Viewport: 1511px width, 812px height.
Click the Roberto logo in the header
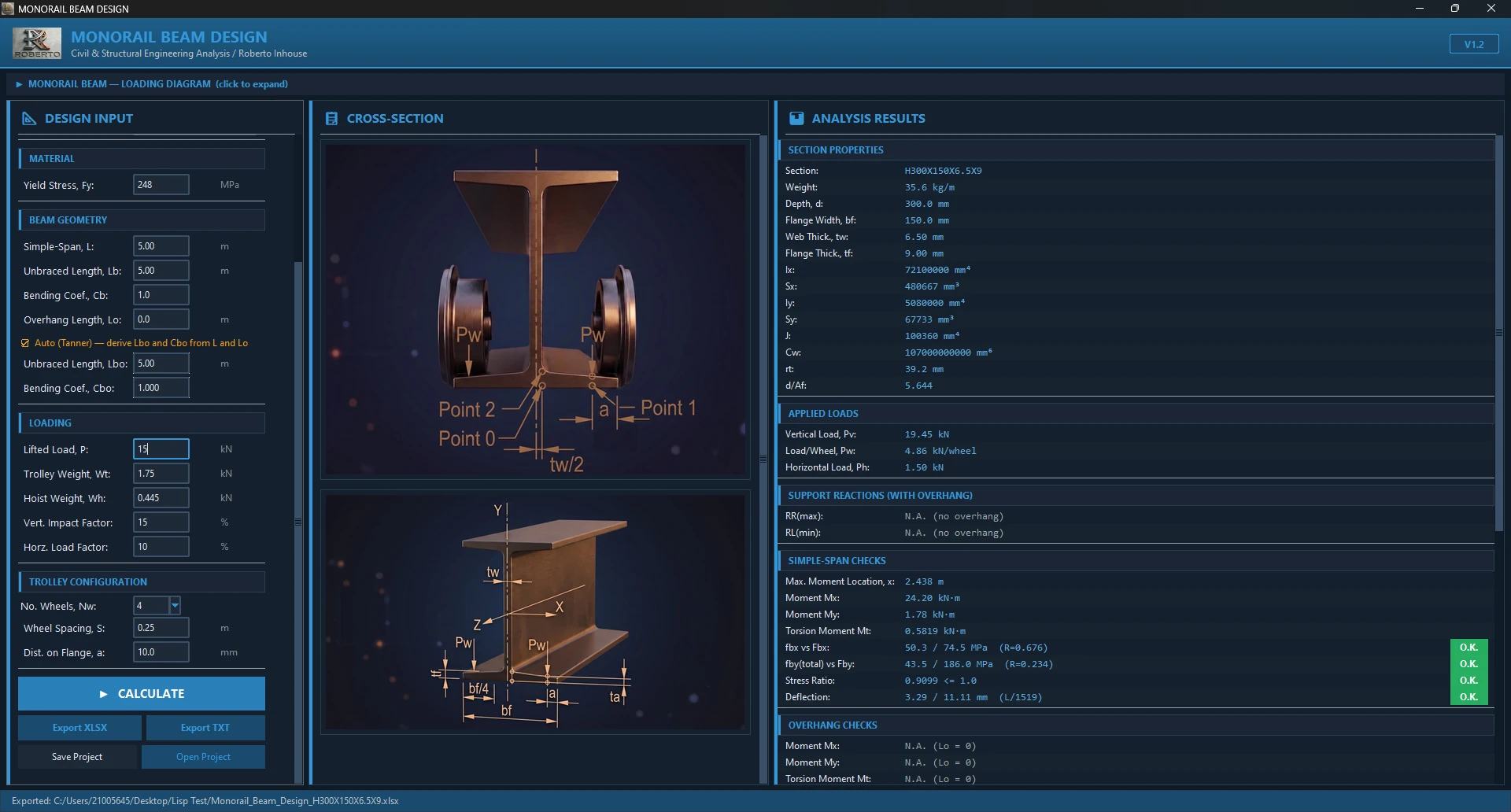pyautogui.click(x=37, y=43)
